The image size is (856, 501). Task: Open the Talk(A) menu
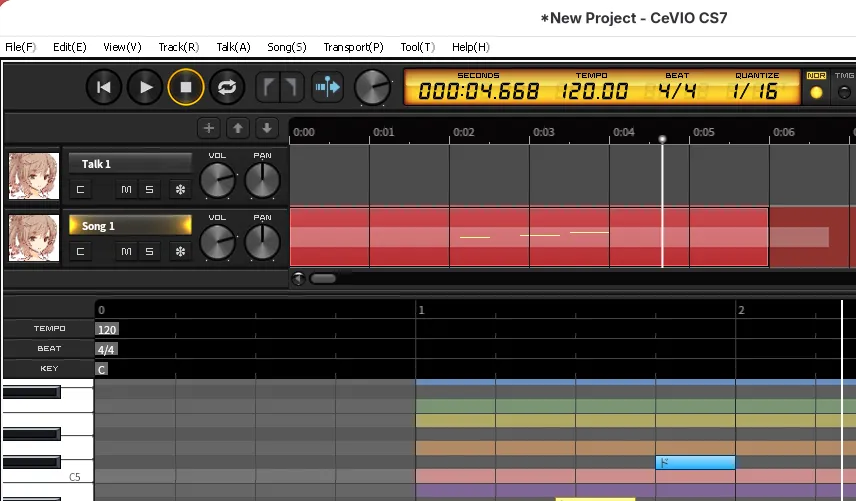coord(233,47)
